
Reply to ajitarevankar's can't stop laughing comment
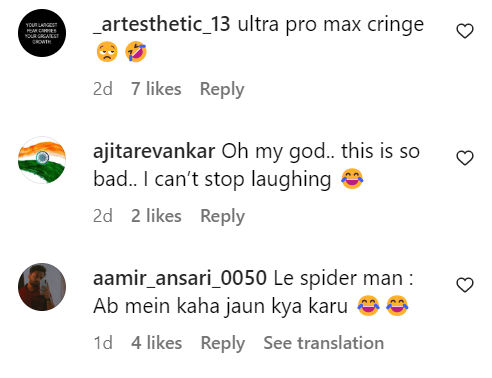(x=222, y=216)
